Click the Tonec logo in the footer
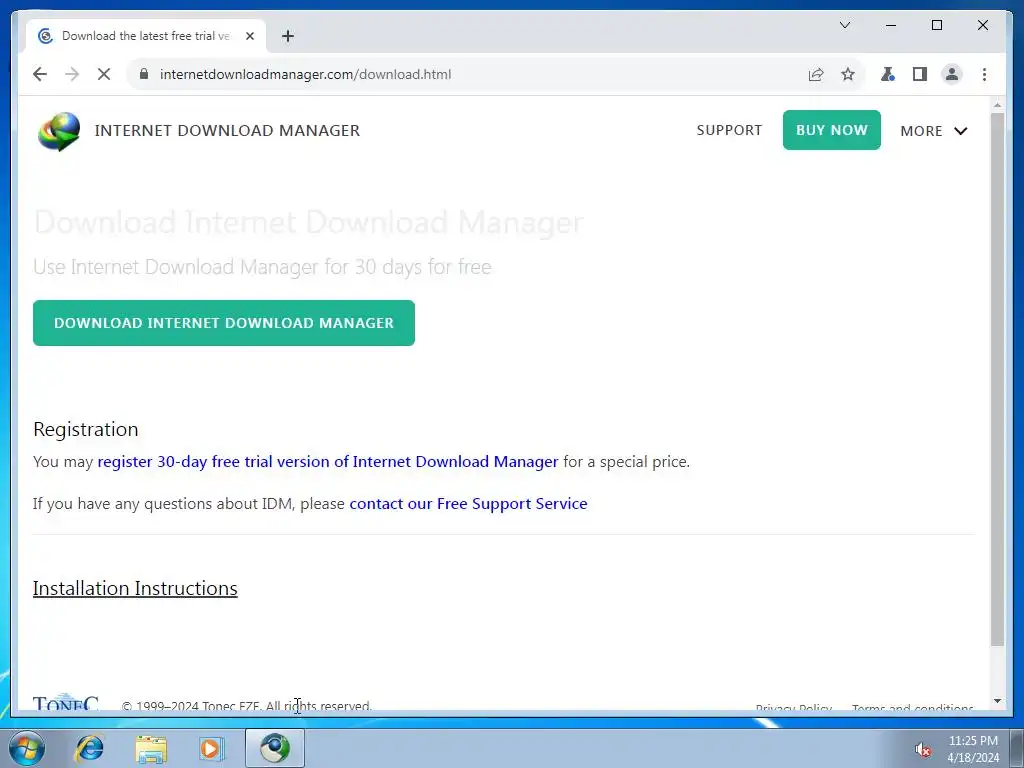1024x768 pixels. tap(65, 703)
